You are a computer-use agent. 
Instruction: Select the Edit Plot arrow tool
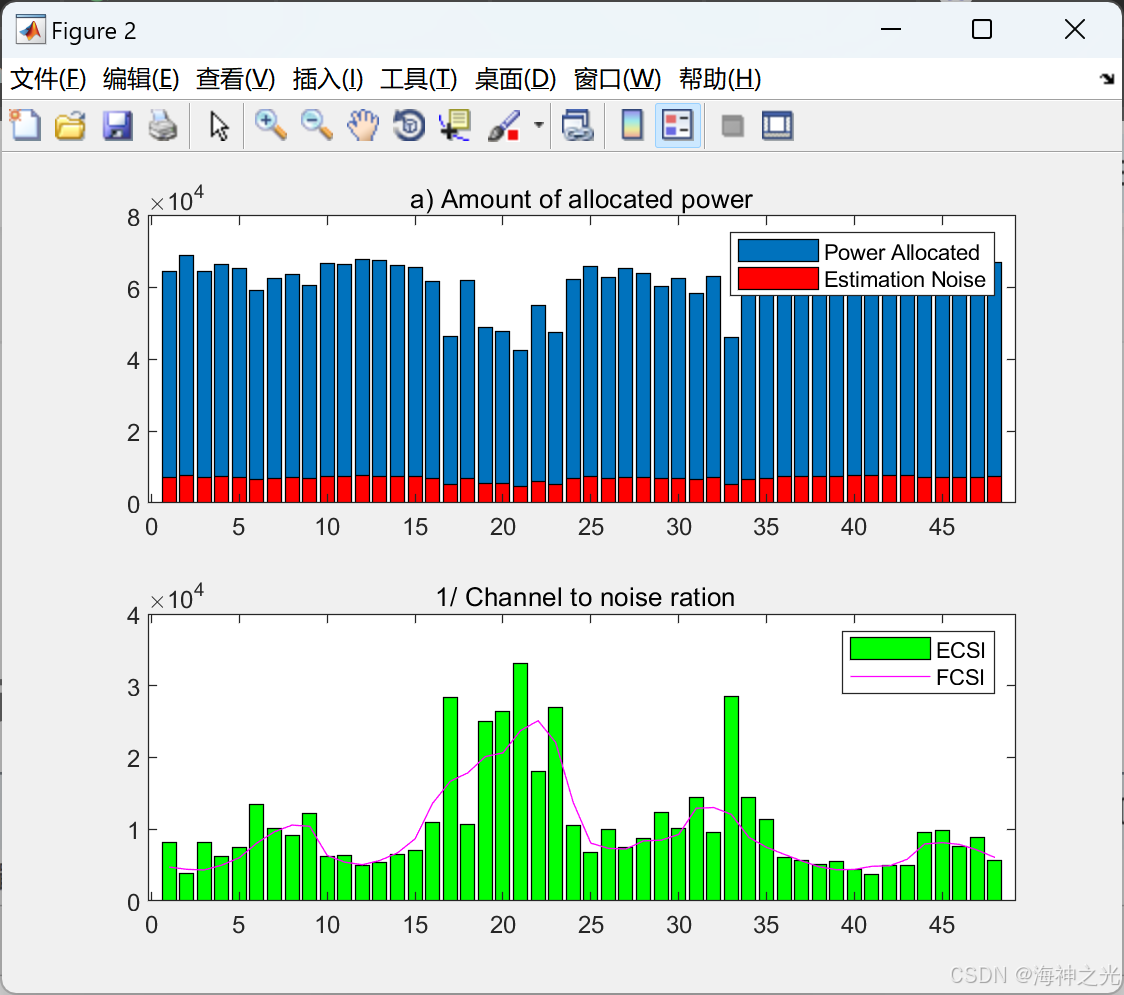tap(219, 125)
